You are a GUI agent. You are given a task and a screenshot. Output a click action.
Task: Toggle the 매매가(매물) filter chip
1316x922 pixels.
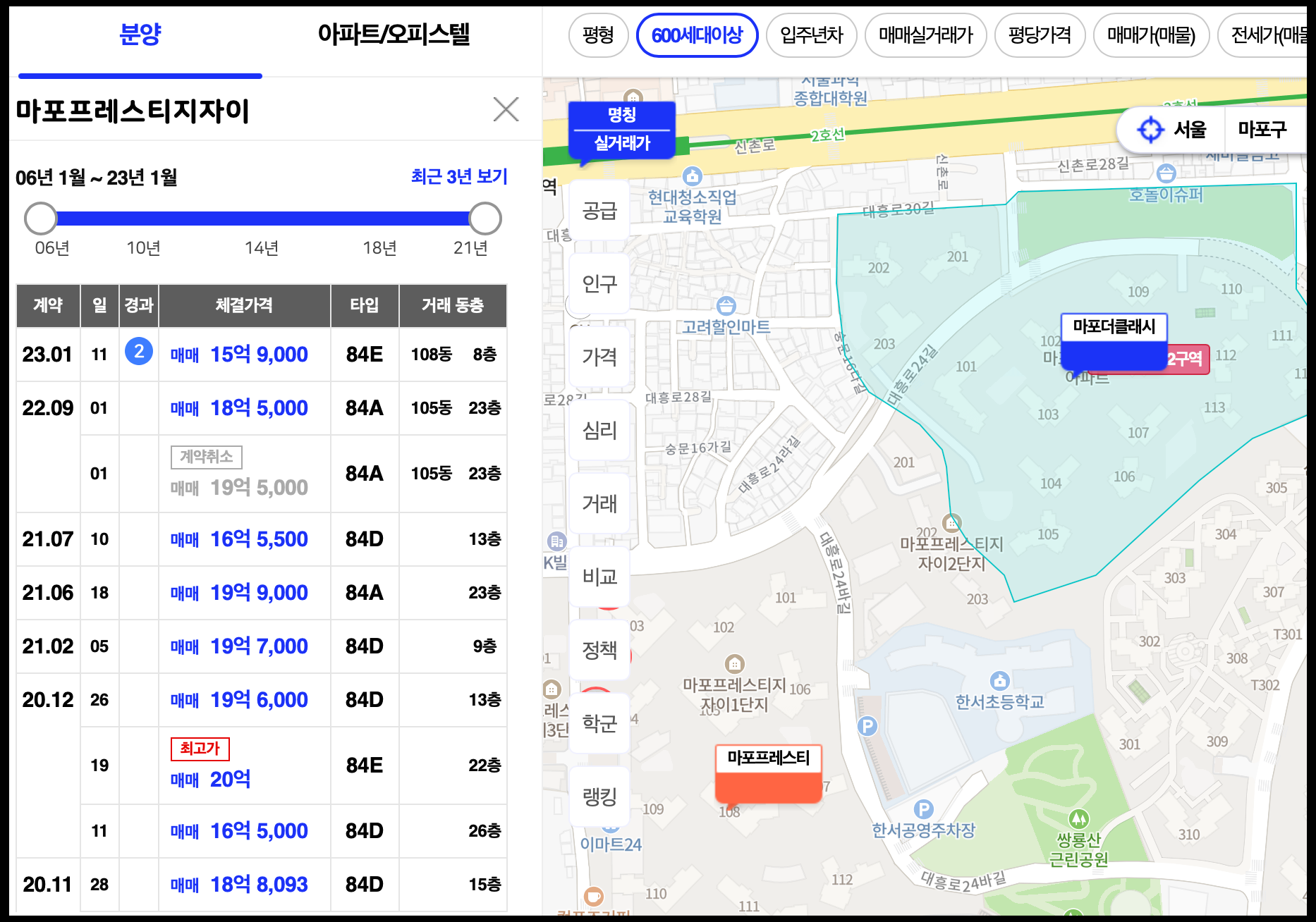pos(1151,35)
